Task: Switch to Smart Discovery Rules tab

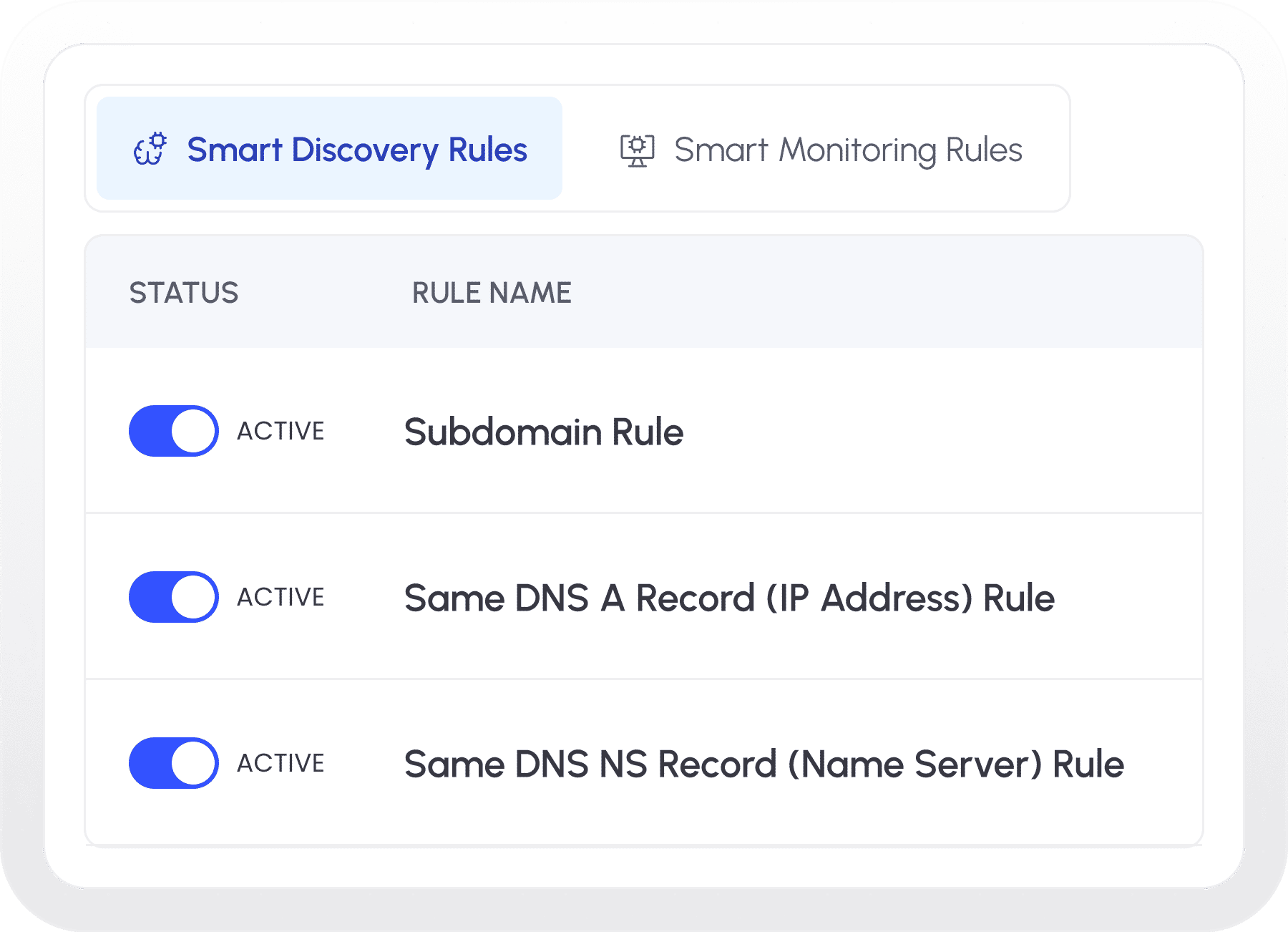Action: click(x=329, y=149)
